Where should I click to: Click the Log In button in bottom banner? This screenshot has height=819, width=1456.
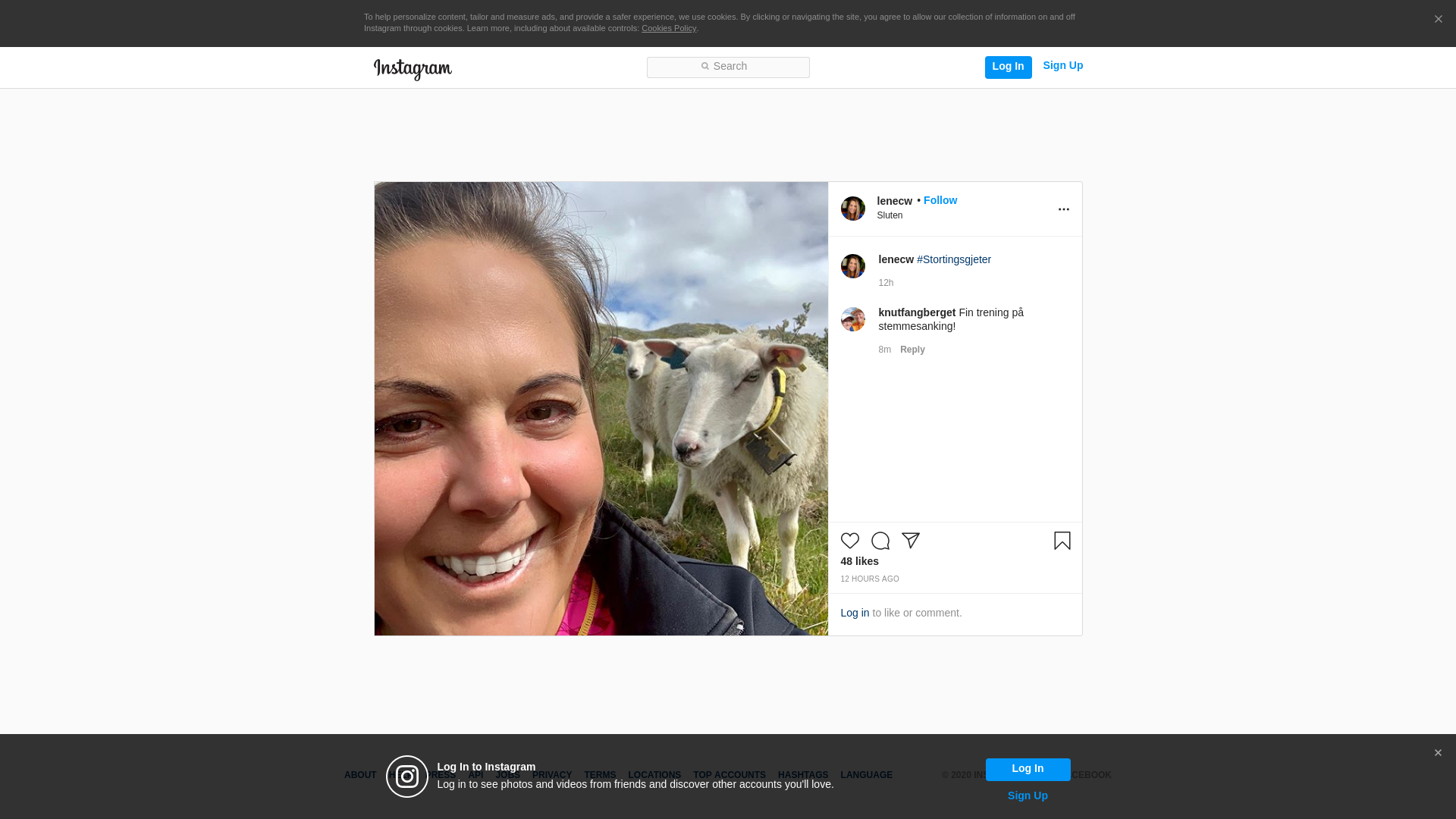(x=1028, y=769)
